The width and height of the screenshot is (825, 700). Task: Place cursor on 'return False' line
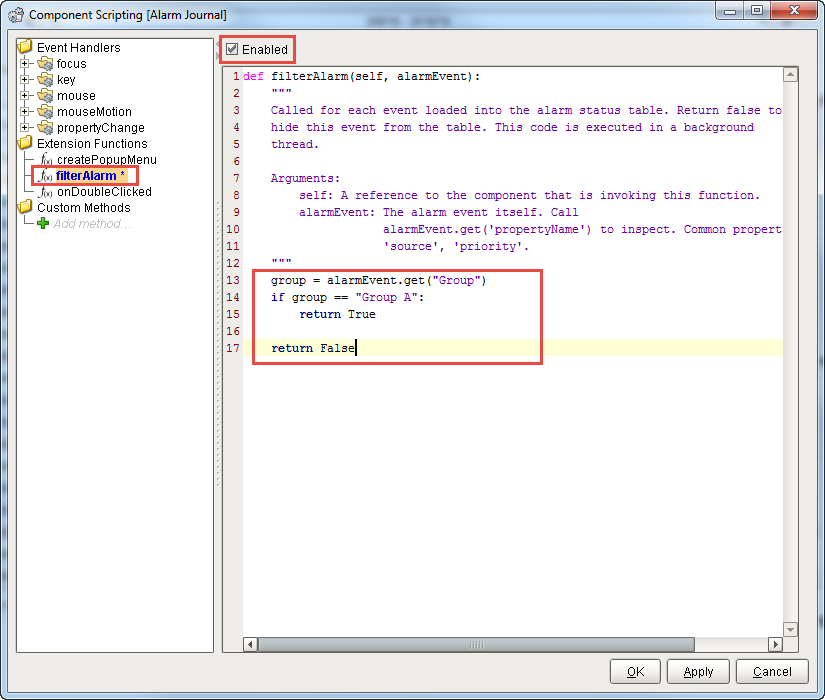pos(313,348)
